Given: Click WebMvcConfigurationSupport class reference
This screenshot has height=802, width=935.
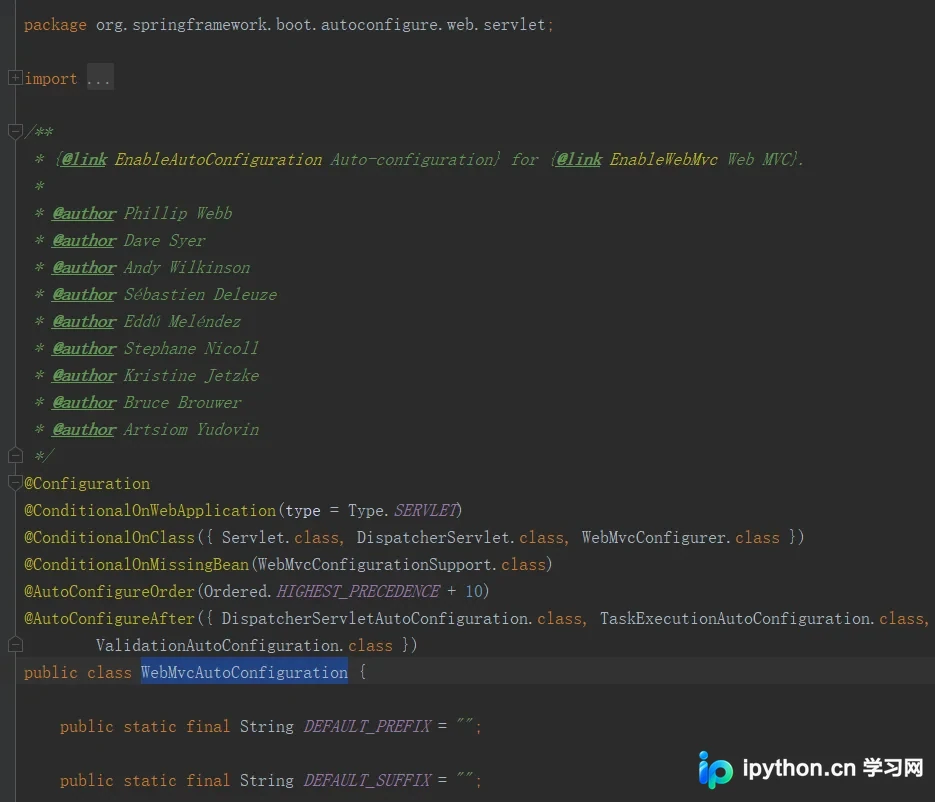Looking at the screenshot, I should (374, 564).
